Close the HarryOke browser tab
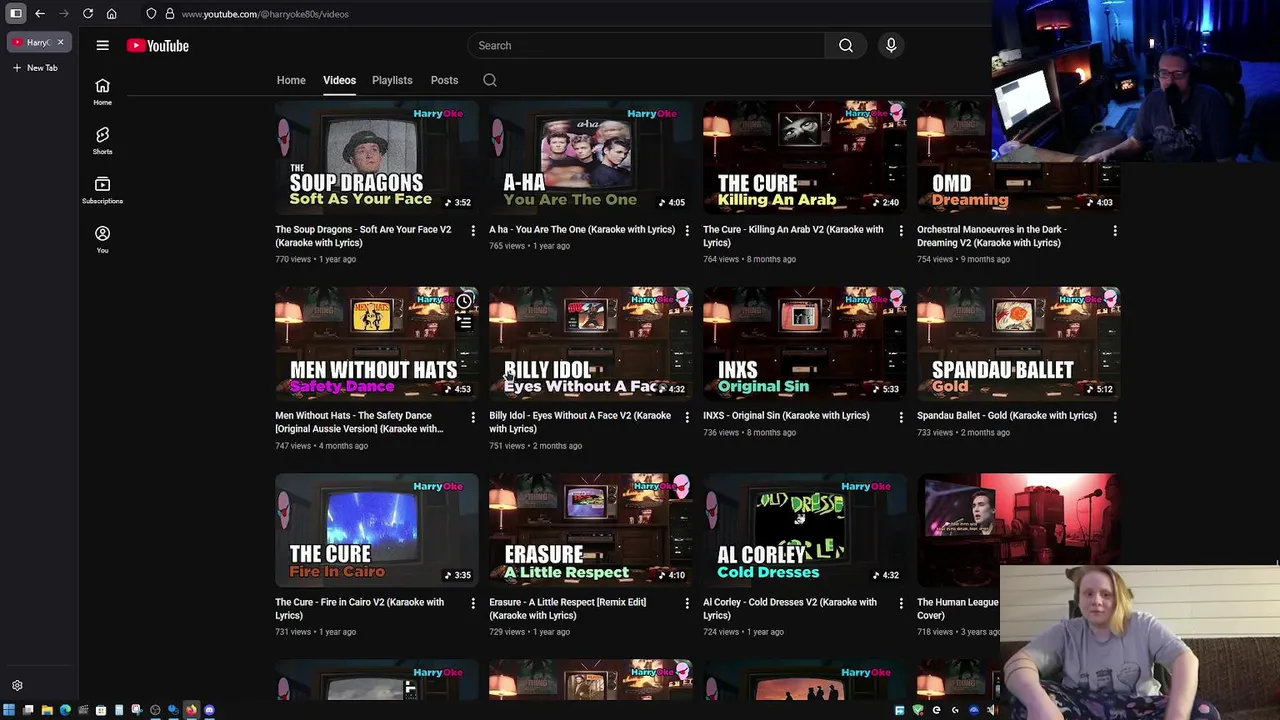Screen dimensions: 1280x720 (x=60, y=42)
